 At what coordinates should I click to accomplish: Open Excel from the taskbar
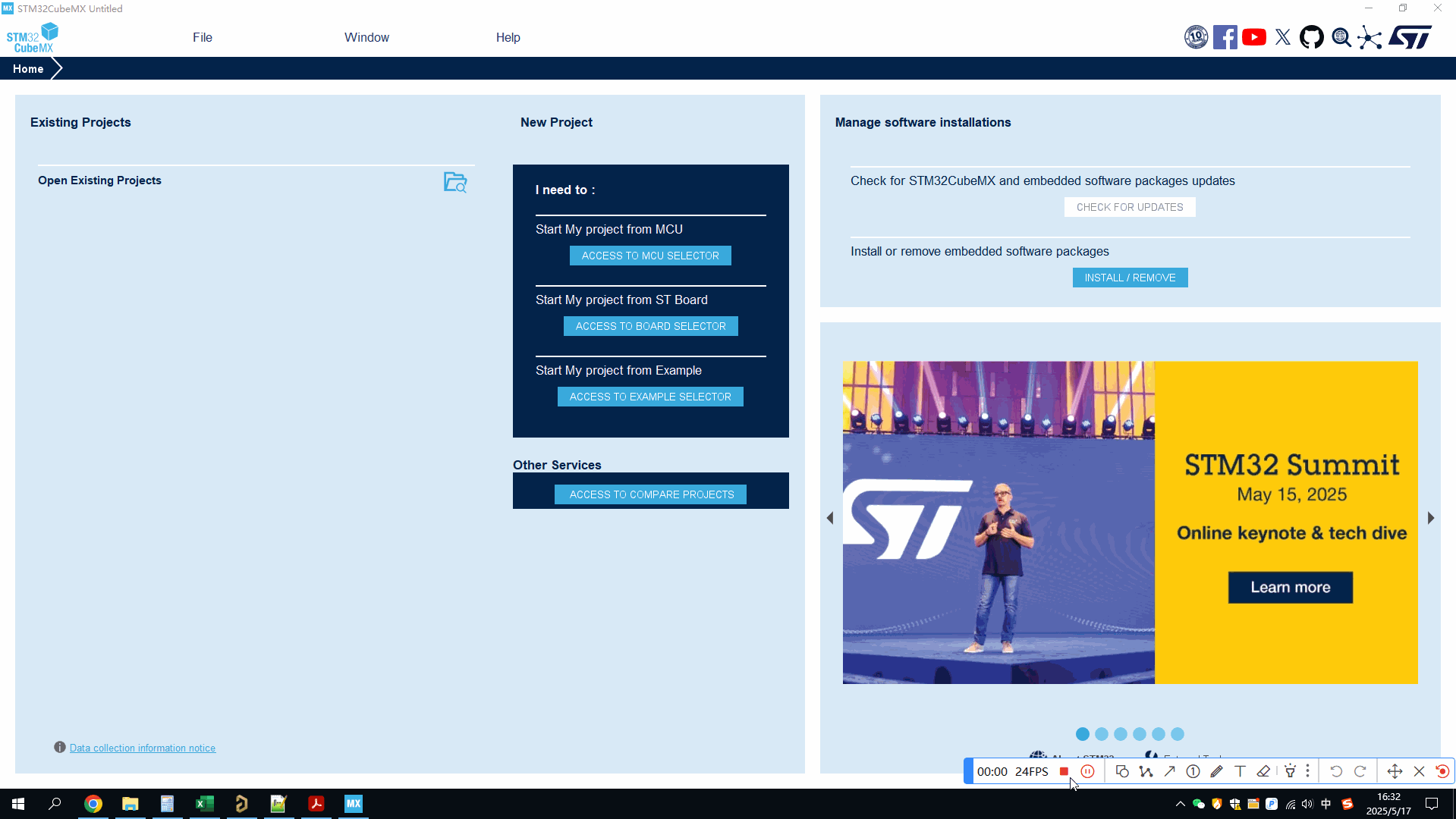205,804
